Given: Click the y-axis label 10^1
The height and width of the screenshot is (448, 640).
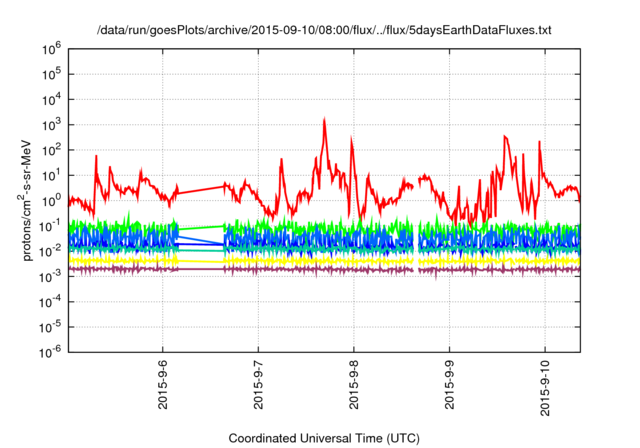Looking at the screenshot, I should [x=51, y=175].
